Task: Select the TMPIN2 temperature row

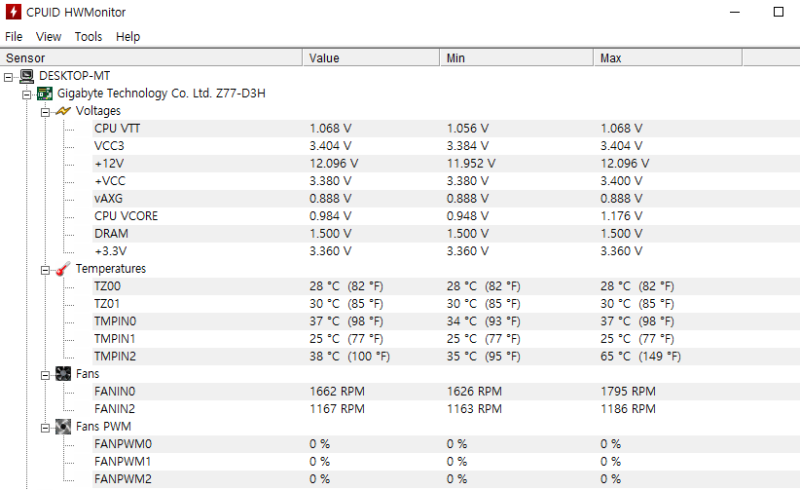Action: 115,356
